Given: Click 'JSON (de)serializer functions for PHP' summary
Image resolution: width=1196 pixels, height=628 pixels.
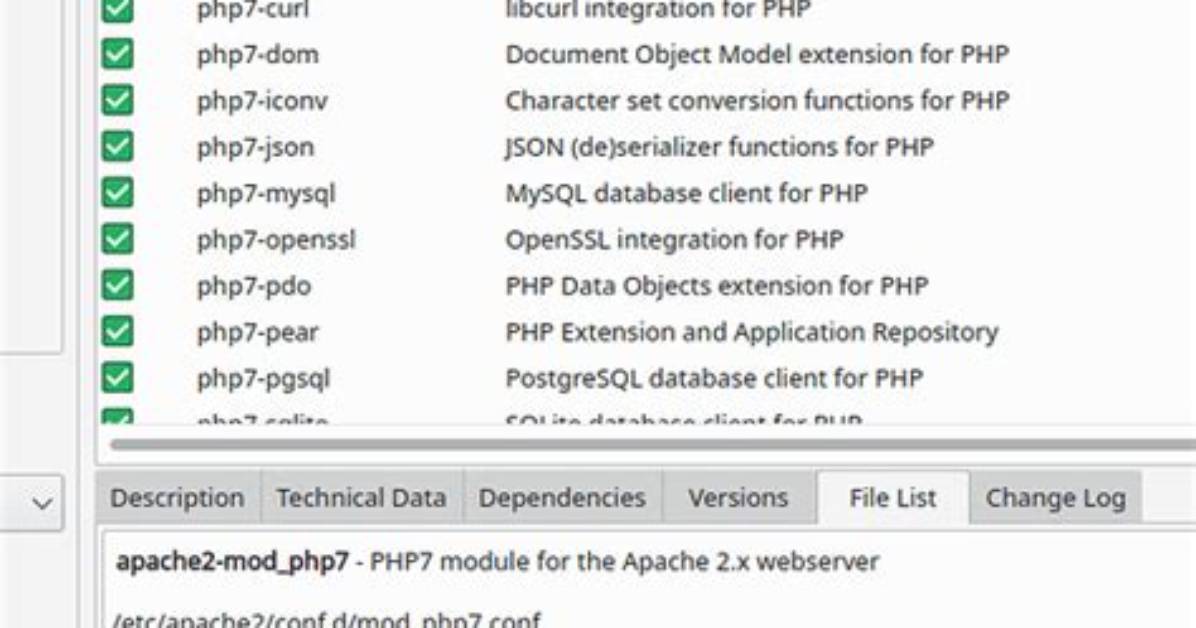Looking at the screenshot, I should 719,147.
